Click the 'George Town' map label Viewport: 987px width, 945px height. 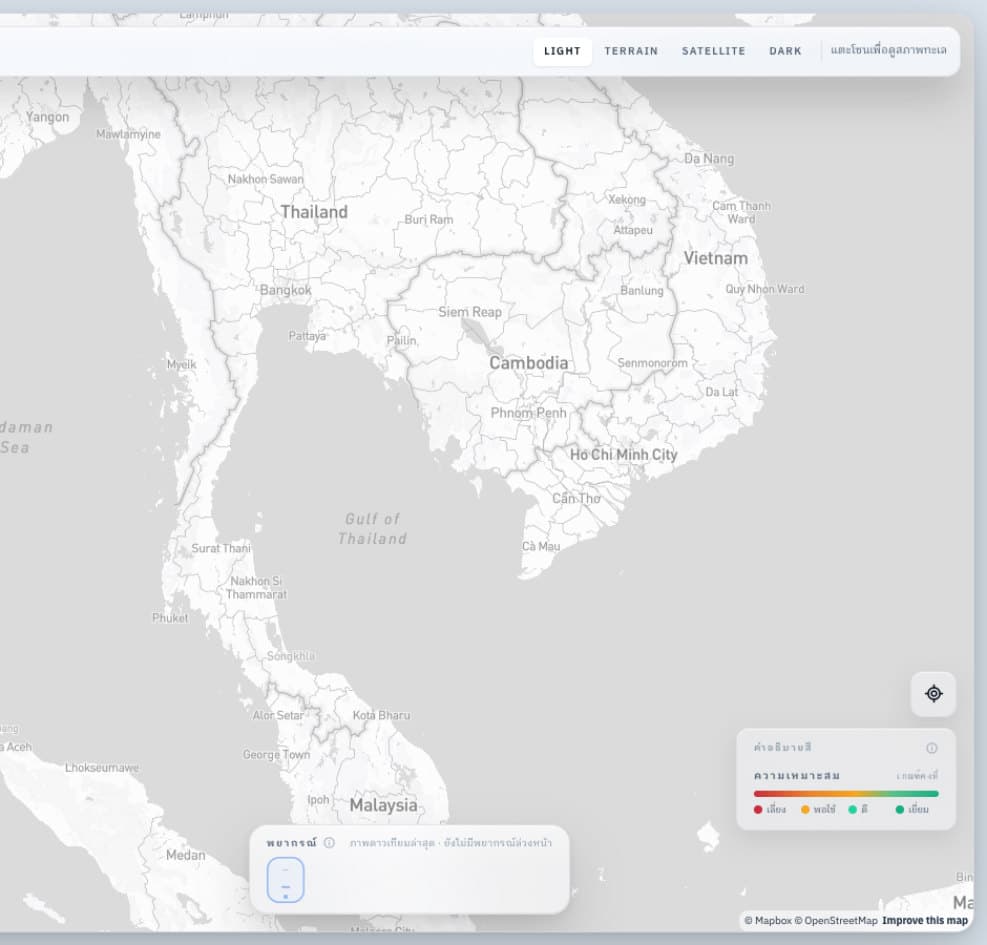point(276,754)
